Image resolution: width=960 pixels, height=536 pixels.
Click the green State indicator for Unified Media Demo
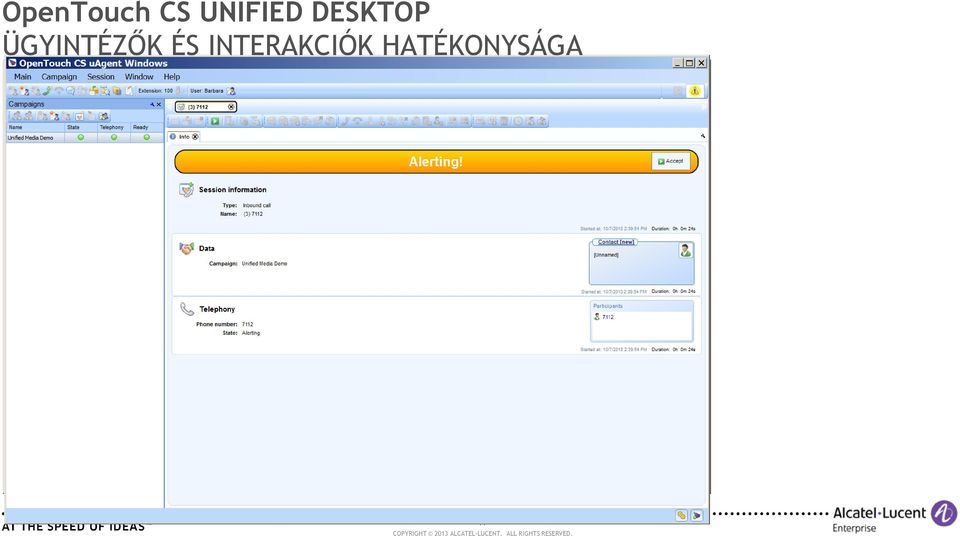point(81,138)
